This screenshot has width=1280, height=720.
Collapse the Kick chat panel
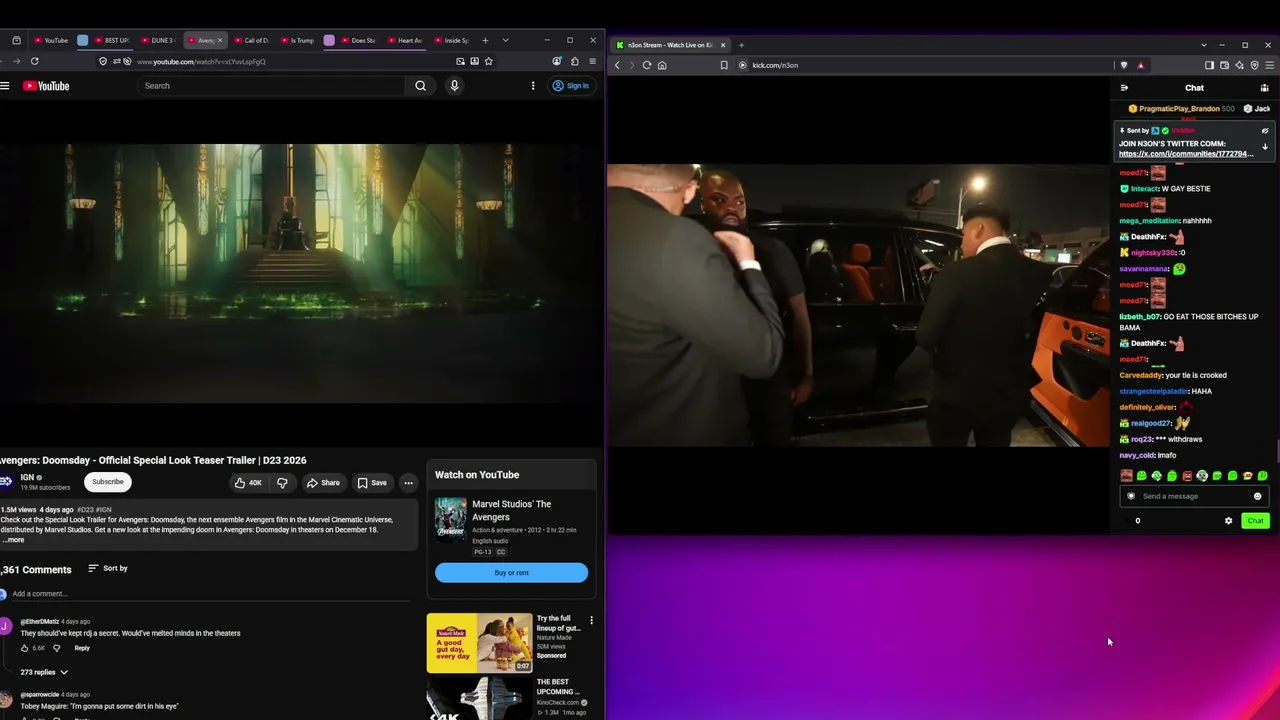pyautogui.click(x=1124, y=88)
